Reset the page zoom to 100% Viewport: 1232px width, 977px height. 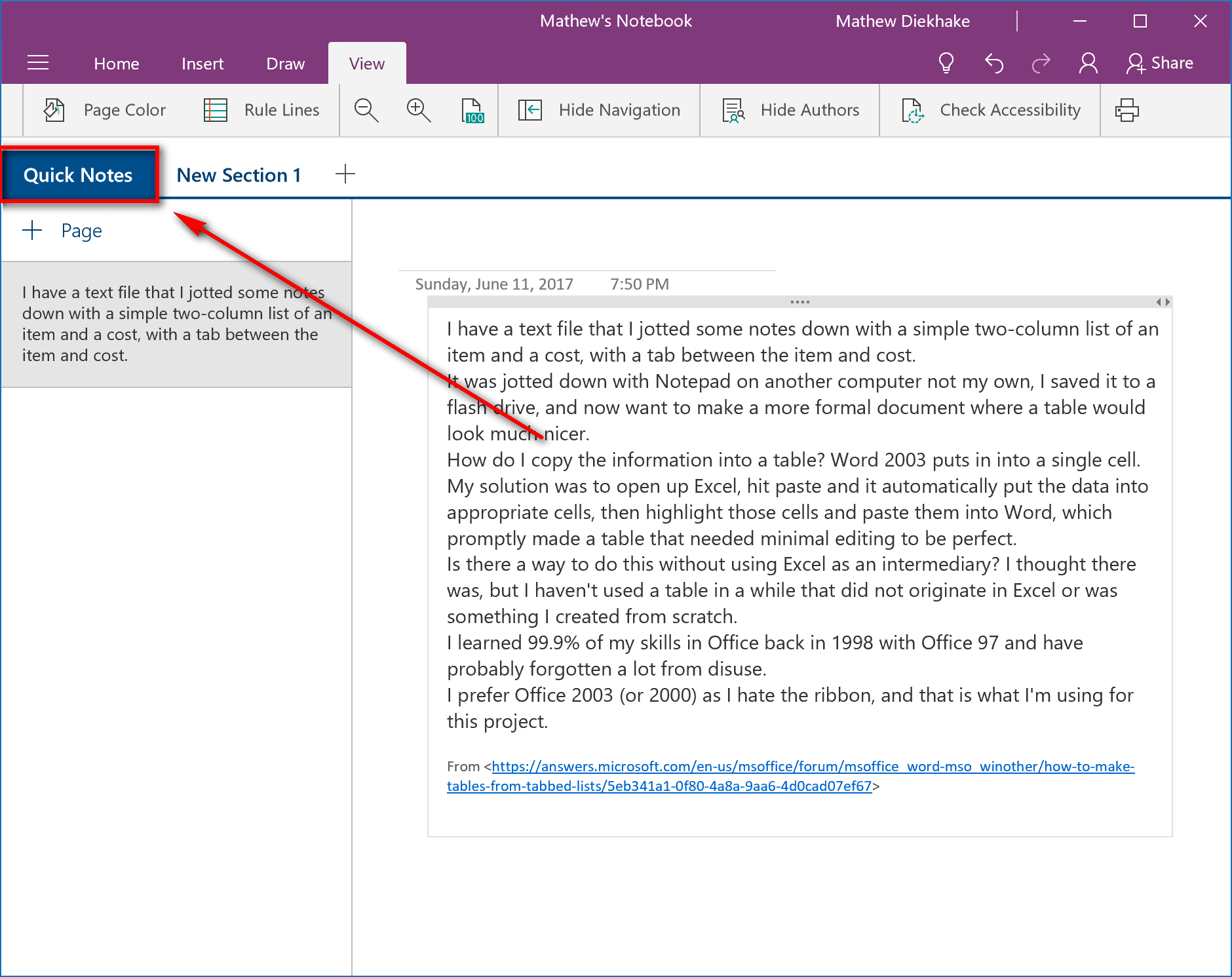tap(472, 109)
